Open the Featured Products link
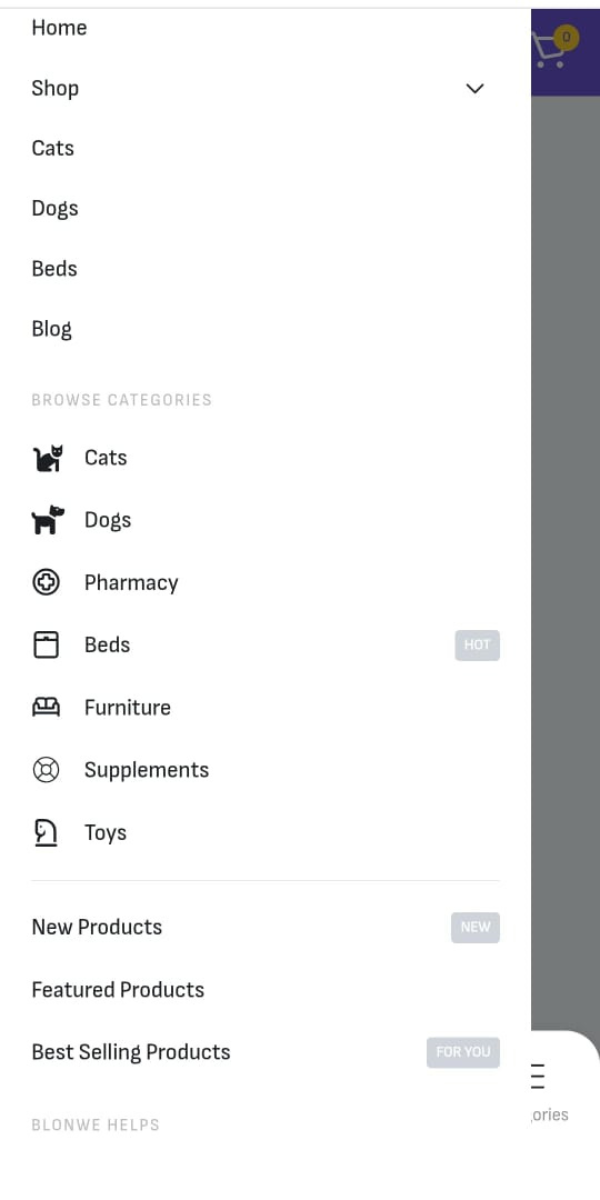The width and height of the screenshot is (600, 1200). (118, 990)
